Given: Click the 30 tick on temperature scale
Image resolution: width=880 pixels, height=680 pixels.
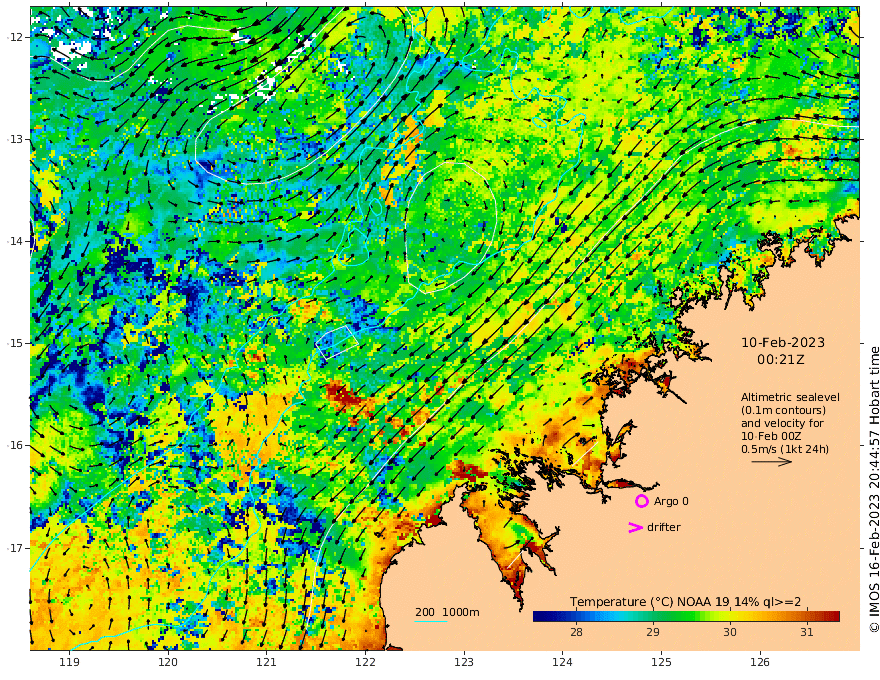Looking at the screenshot, I should click(730, 632).
